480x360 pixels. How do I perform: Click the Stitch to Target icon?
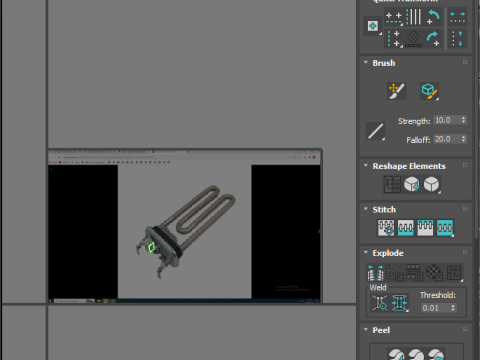point(386,228)
